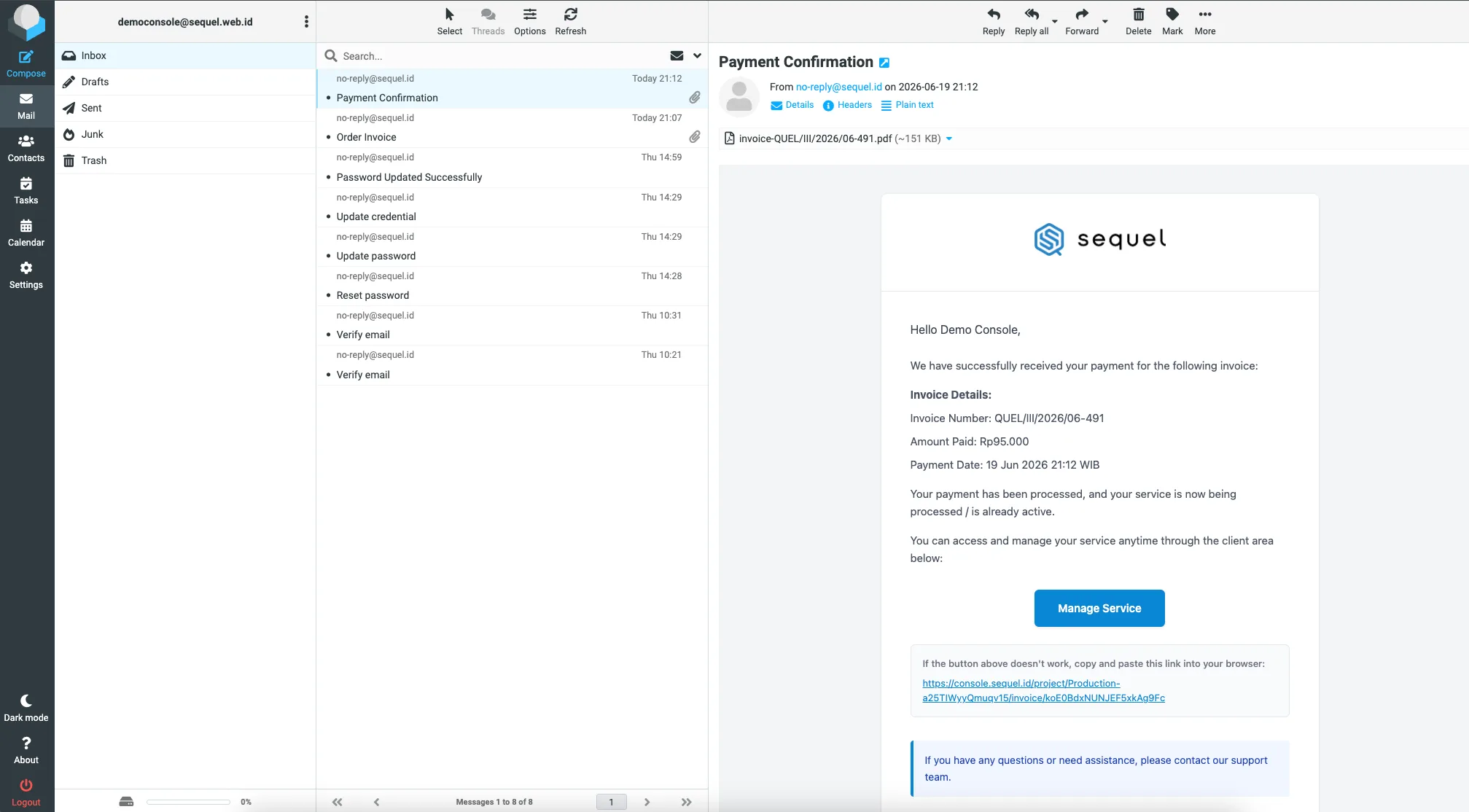Go to first page of messages
Image resolution: width=1469 pixels, height=812 pixels.
point(337,802)
